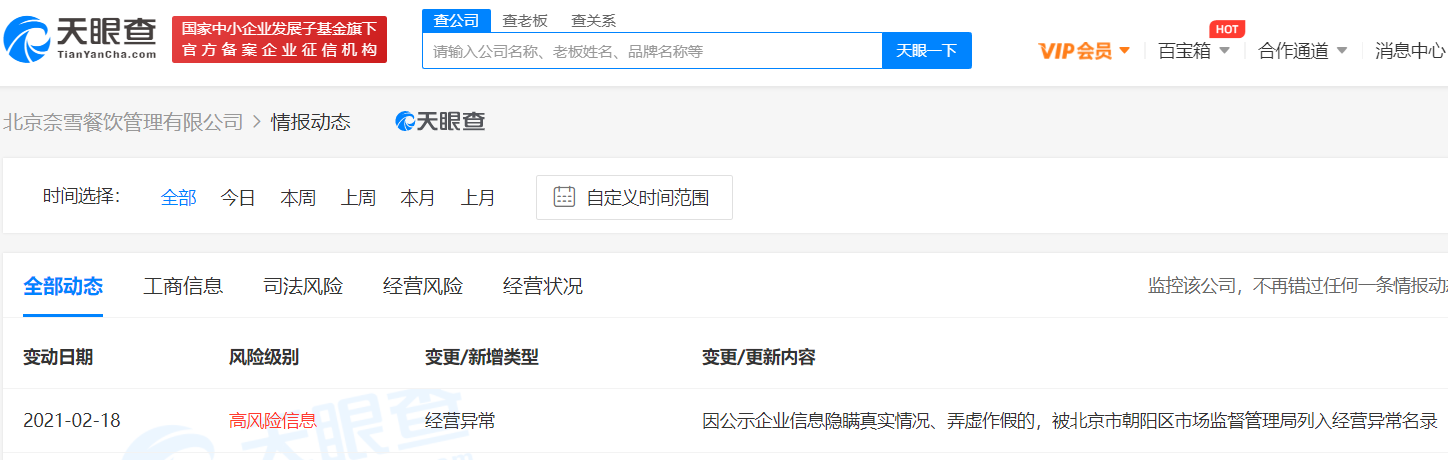Click the calendar icon for custom time range
The height and width of the screenshot is (460, 1448).
(x=564, y=197)
